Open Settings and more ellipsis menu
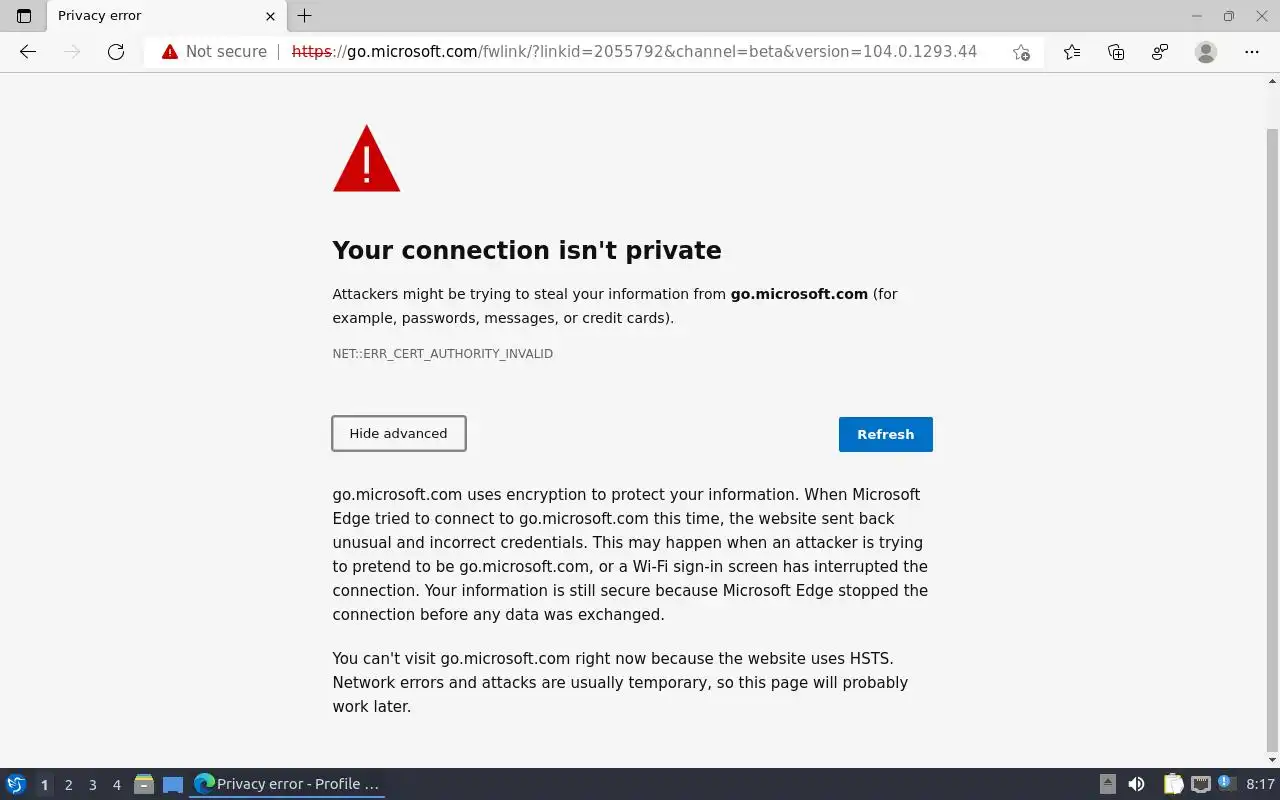 pyautogui.click(x=1252, y=52)
